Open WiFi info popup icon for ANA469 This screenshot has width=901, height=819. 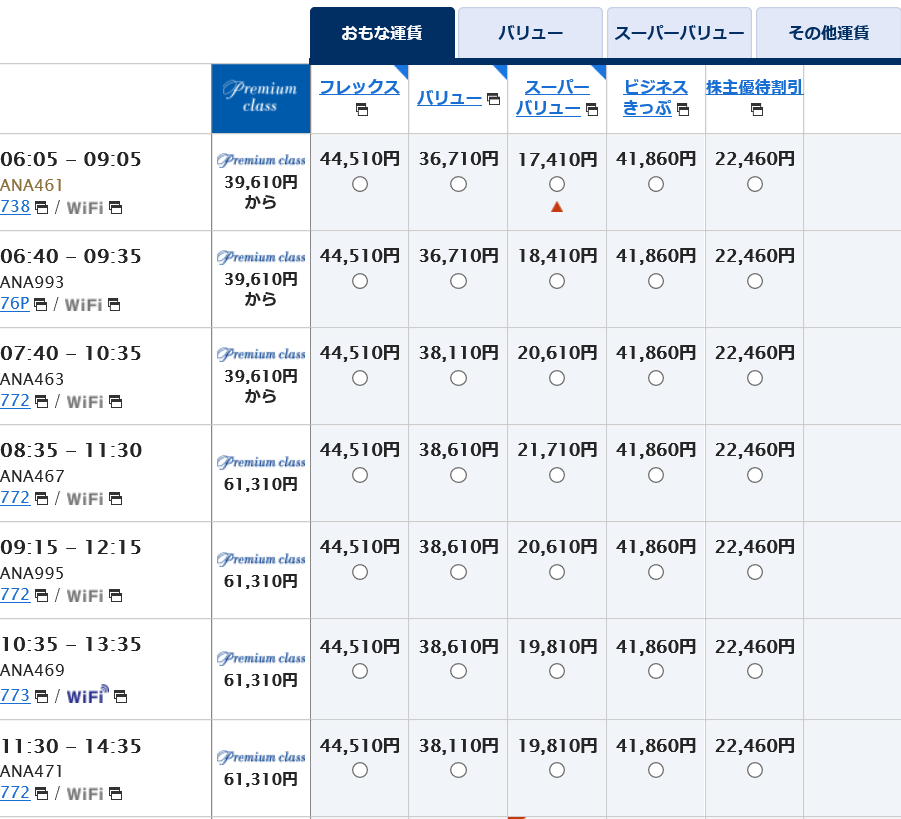click(120, 697)
